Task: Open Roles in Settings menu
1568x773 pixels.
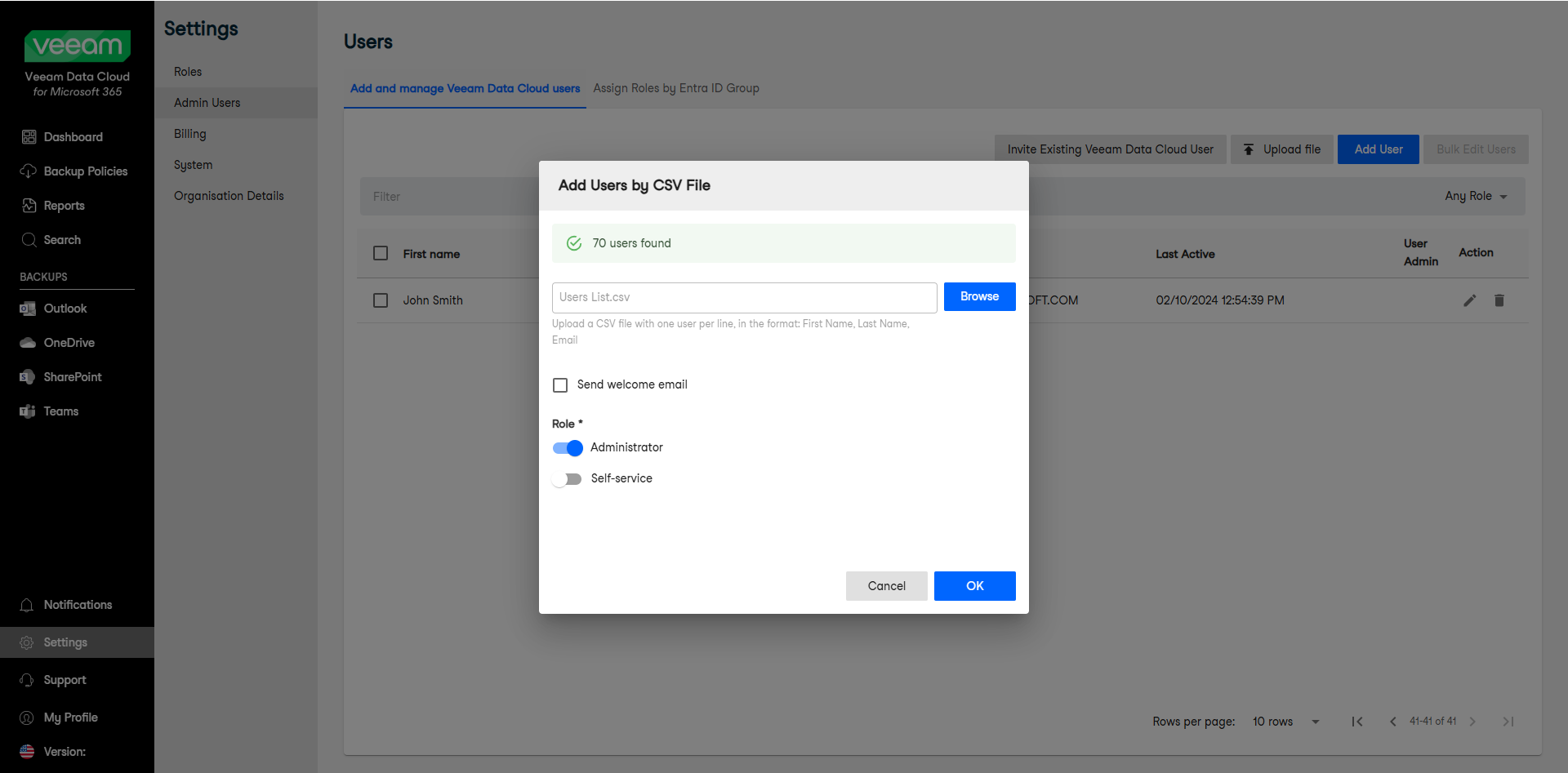Action: 236,72
